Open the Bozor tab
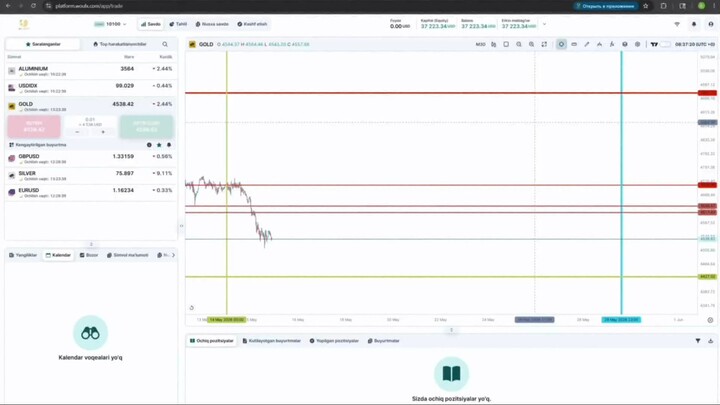 (x=89, y=255)
